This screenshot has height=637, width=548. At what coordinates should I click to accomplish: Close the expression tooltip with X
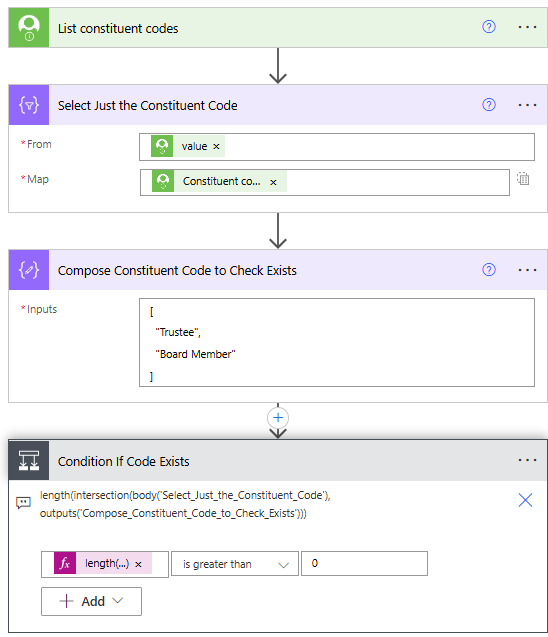coord(525,500)
